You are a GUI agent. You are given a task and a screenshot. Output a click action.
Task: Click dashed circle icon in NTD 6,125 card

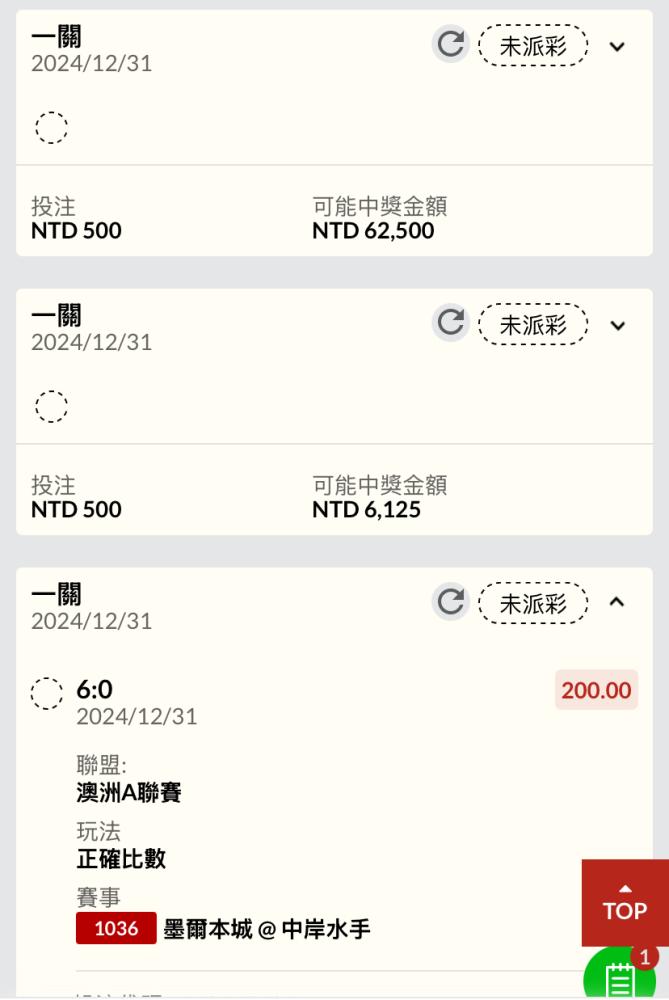point(51,407)
